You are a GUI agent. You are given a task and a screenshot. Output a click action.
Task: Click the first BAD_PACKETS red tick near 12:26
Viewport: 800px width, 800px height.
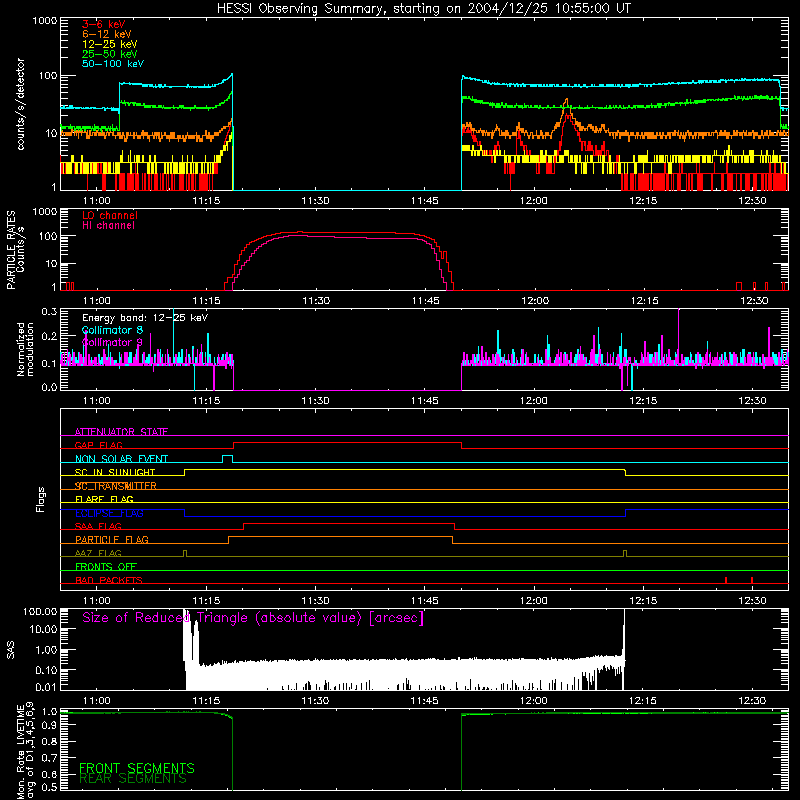726,580
